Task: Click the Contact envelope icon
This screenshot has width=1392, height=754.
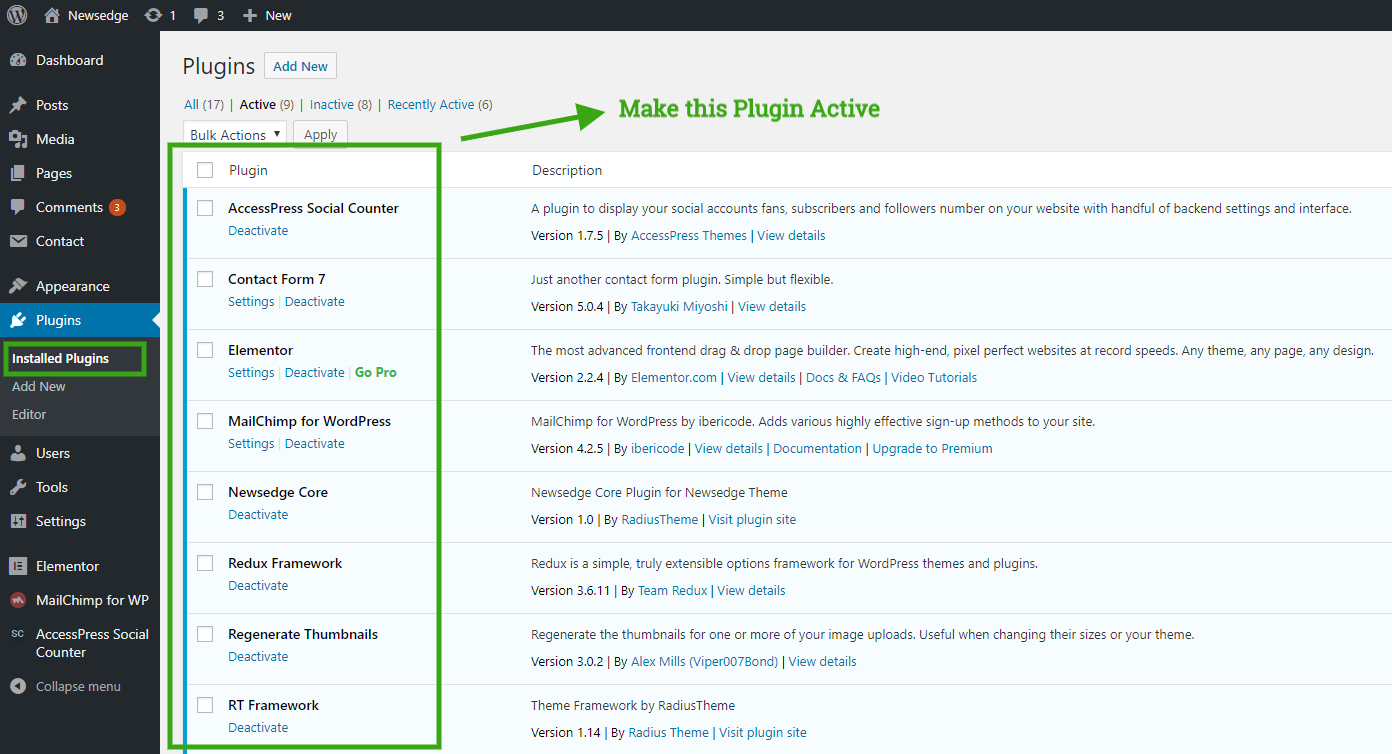Action: 18,241
